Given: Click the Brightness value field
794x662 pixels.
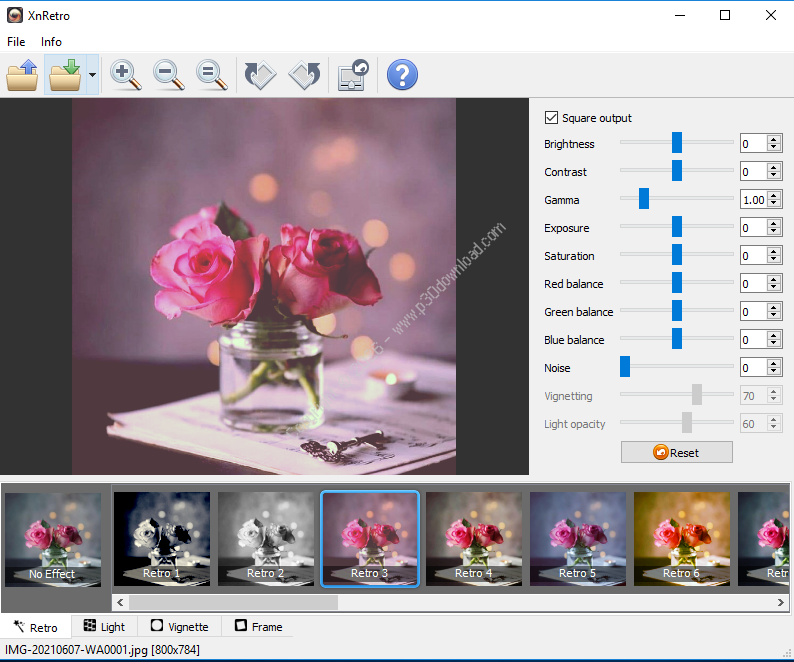Looking at the screenshot, I should click(753, 144).
